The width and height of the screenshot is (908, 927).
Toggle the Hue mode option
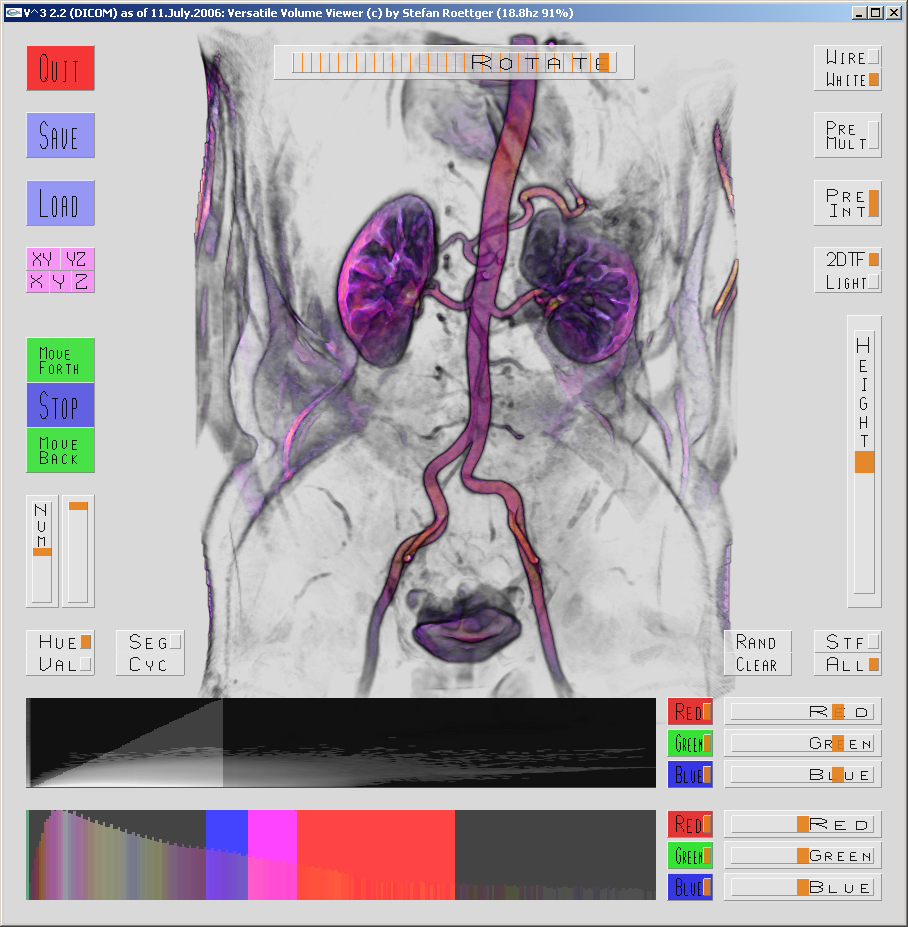[60, 642]
